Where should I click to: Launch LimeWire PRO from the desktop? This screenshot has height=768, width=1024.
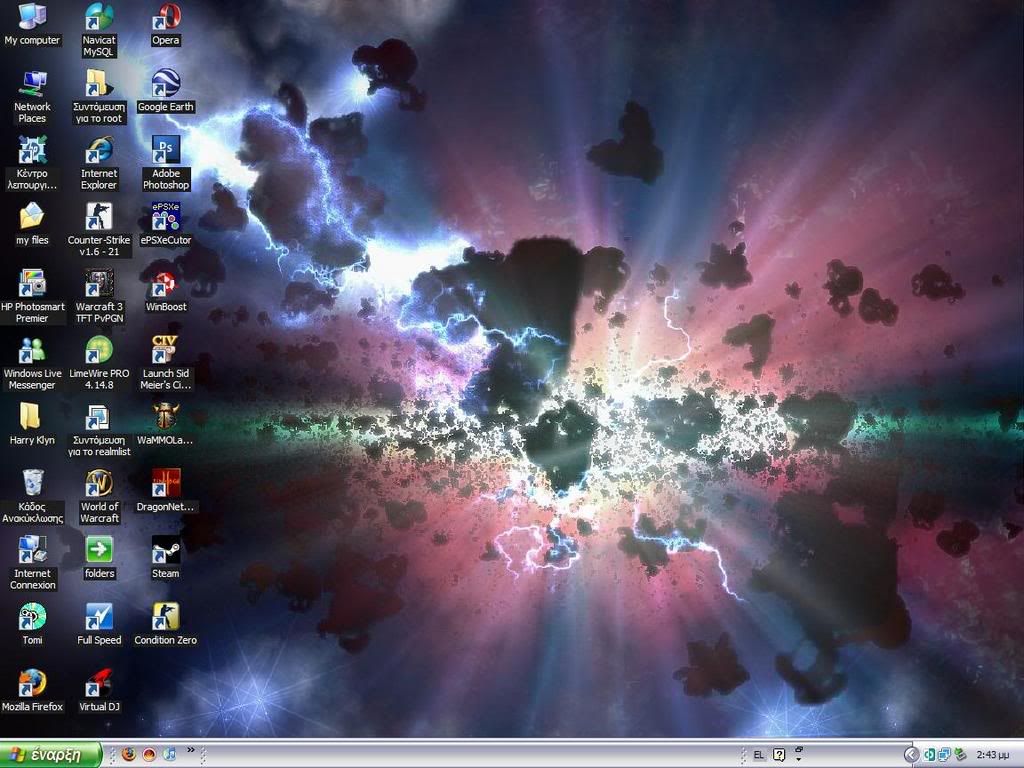click(99, 351)
